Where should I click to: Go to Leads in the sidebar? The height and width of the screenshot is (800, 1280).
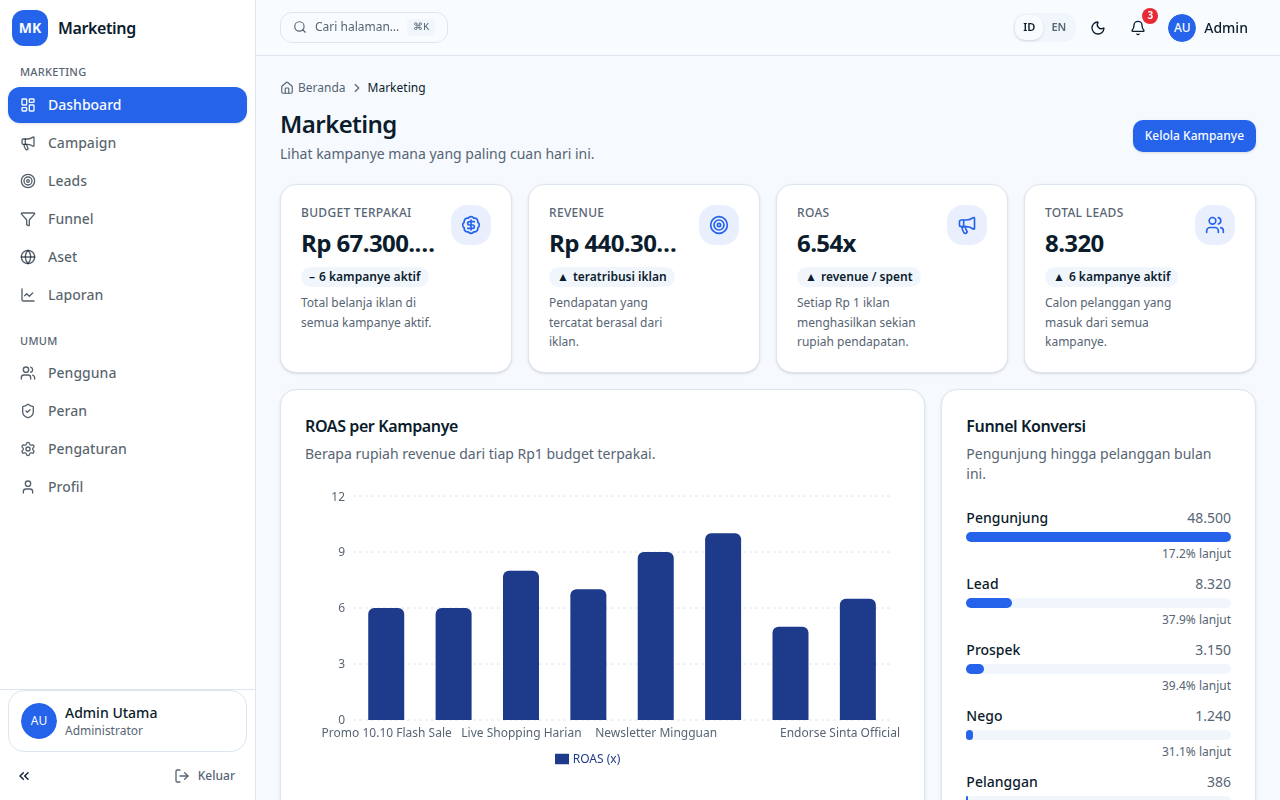point(127,181)
